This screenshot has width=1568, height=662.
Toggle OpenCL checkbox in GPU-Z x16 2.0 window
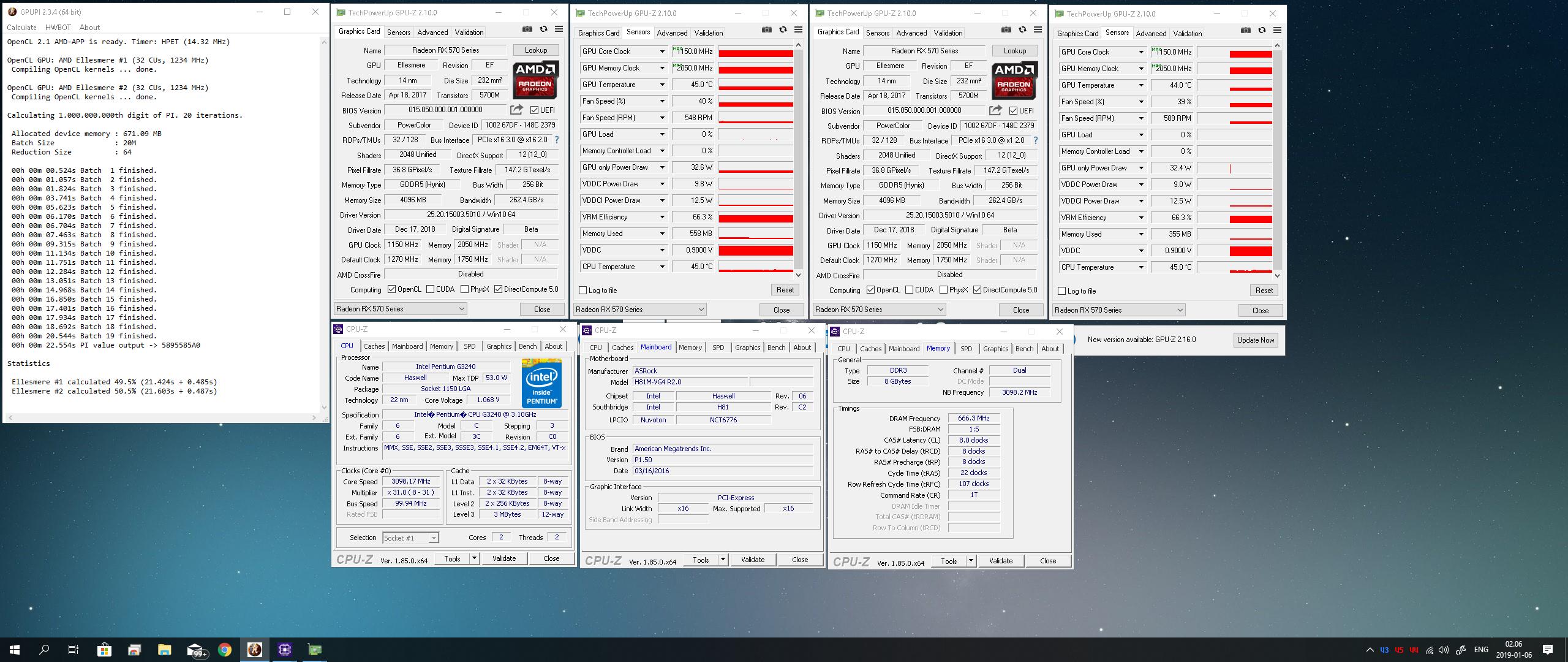coord(391,289)
